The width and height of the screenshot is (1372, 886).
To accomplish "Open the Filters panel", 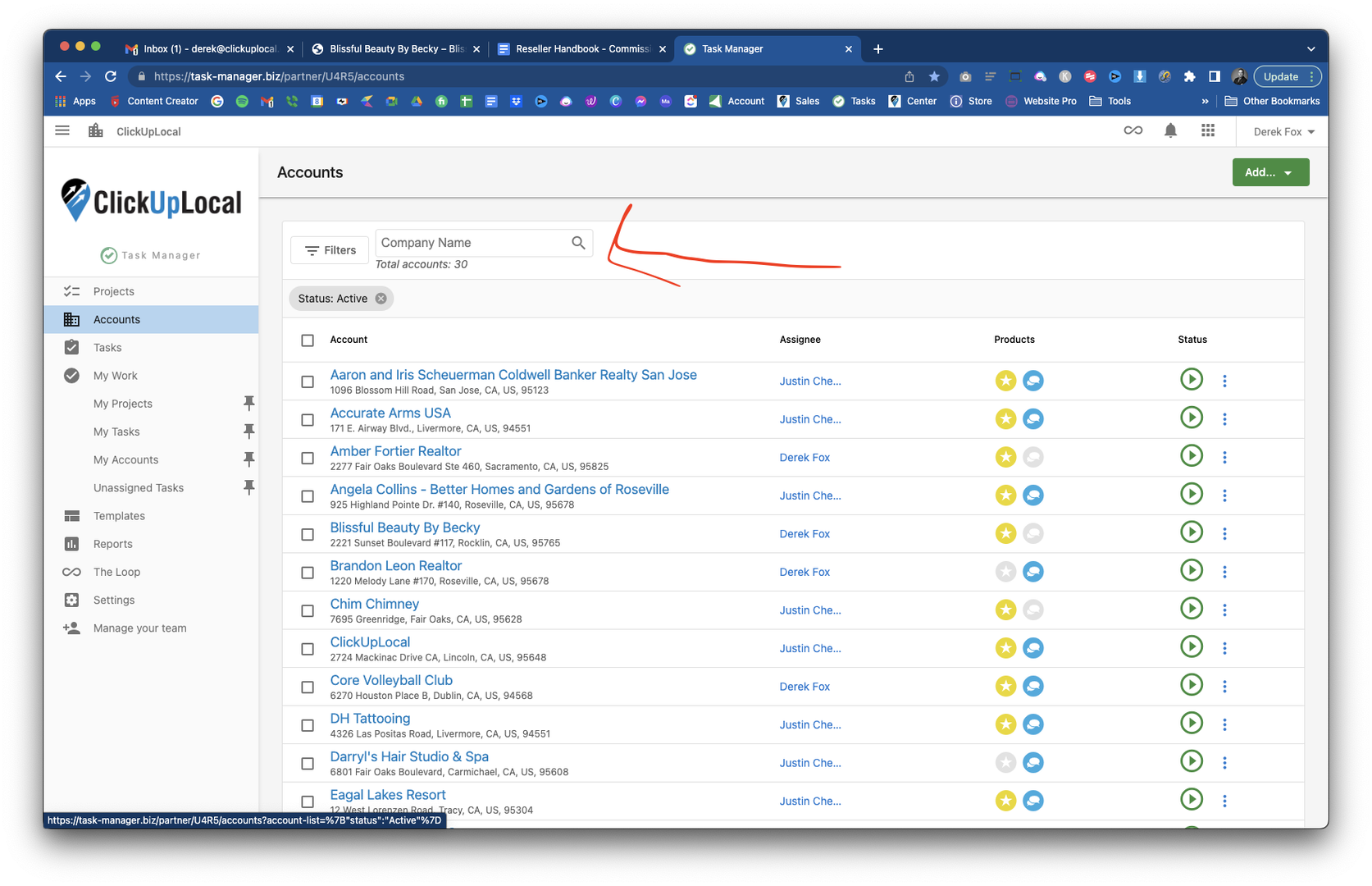I will [330, 250].
